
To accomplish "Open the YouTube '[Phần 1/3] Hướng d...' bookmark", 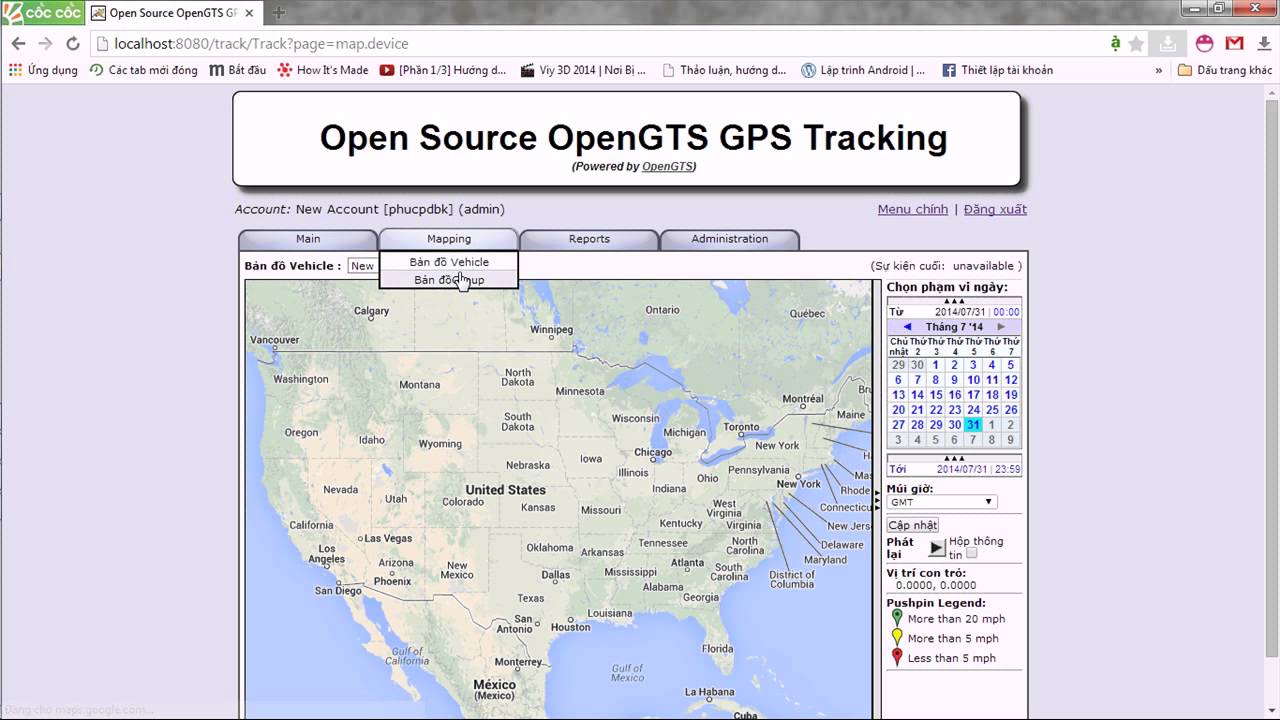I will (443, 70).
